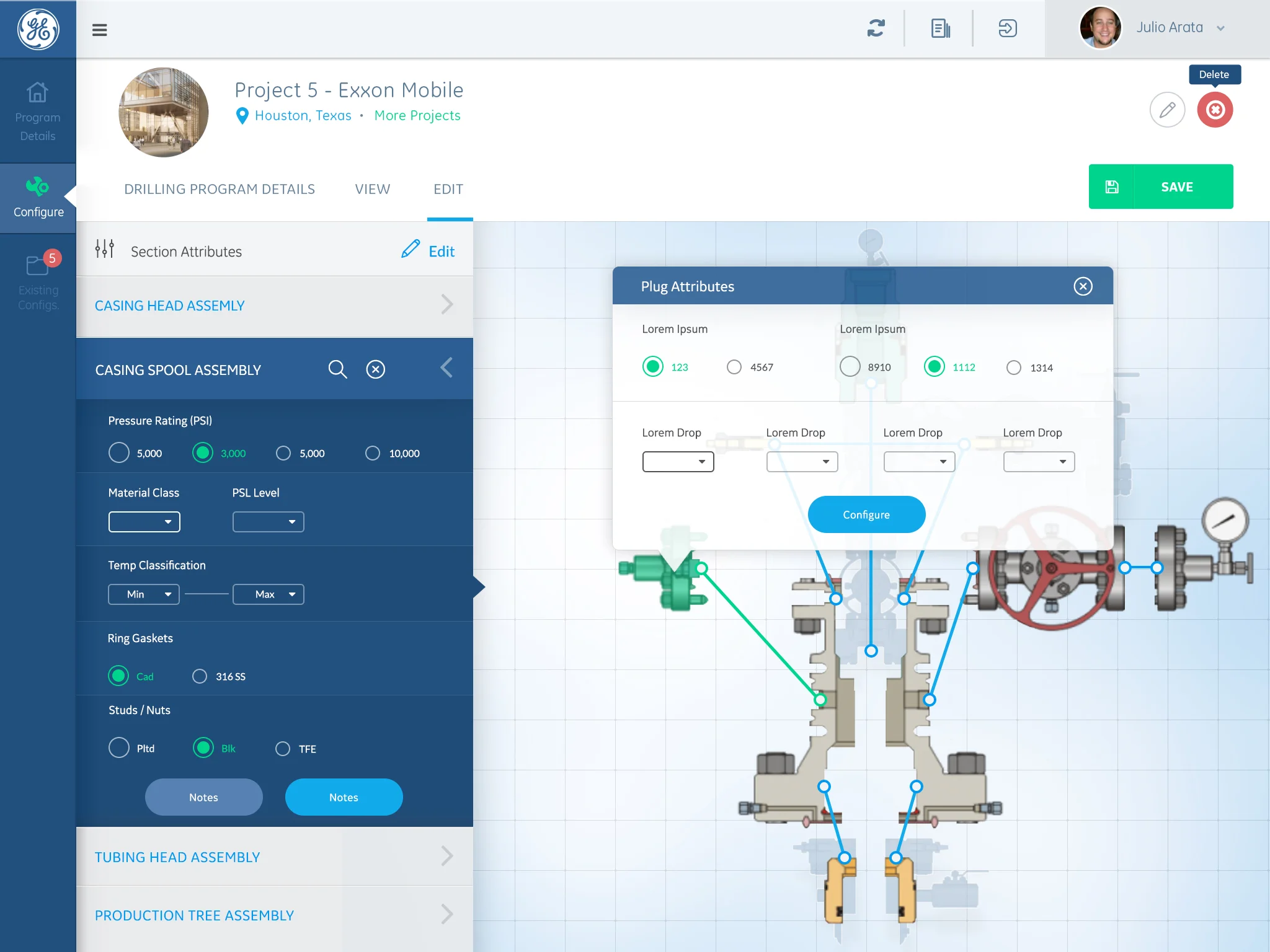Search within Casing Spool Assembly
The height and width of the screenshot is (952, 1270).
(337, 369)
